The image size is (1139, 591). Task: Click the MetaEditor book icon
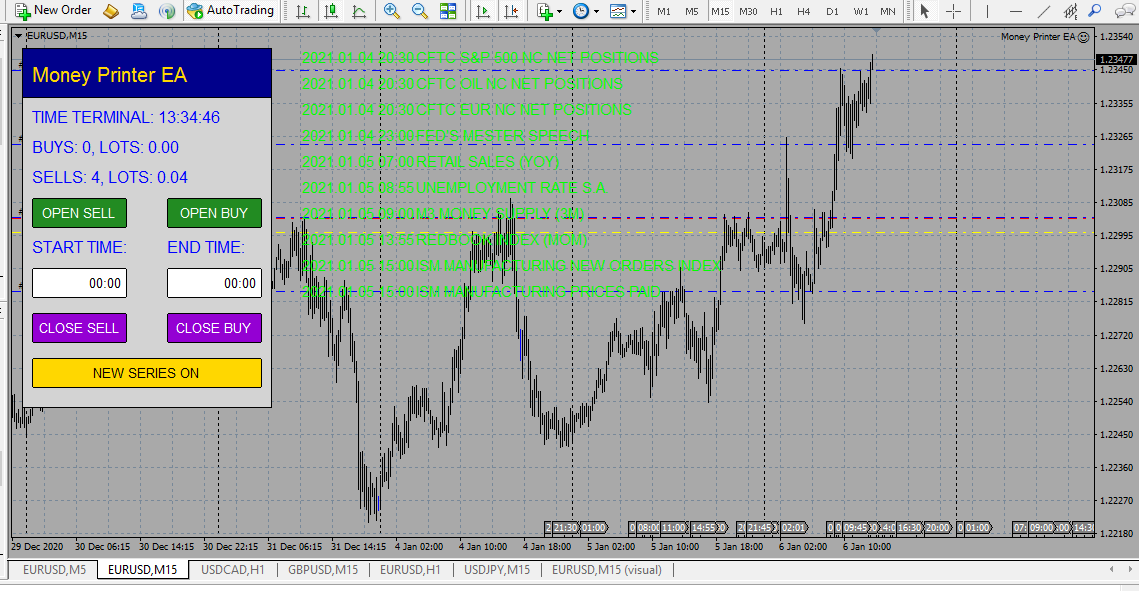[x=111, y=11]
